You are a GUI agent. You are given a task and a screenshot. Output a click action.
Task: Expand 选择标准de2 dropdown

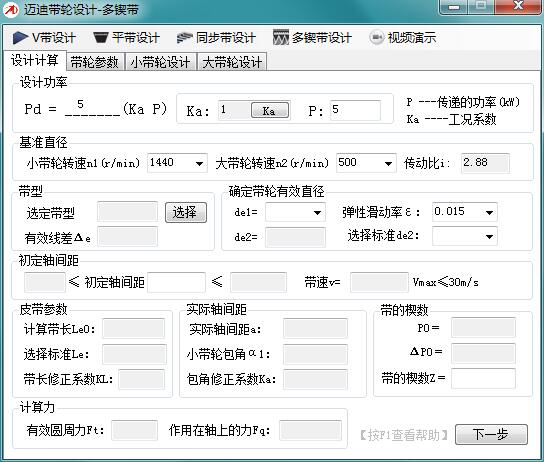(489, 237)
